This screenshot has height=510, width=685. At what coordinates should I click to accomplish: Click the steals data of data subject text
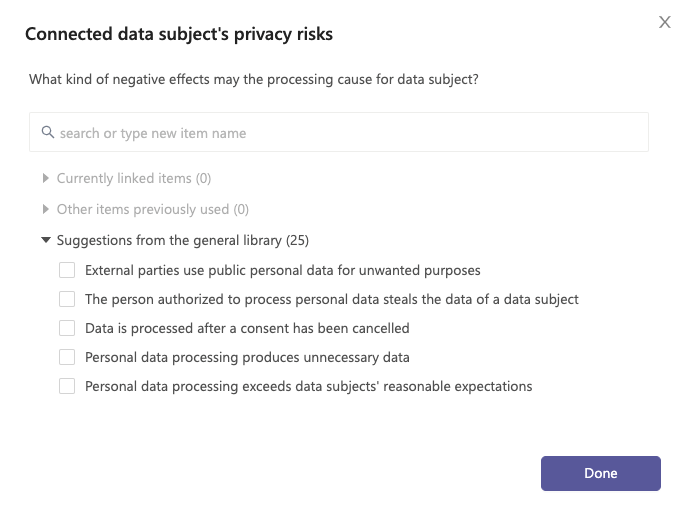coord(332,299)
